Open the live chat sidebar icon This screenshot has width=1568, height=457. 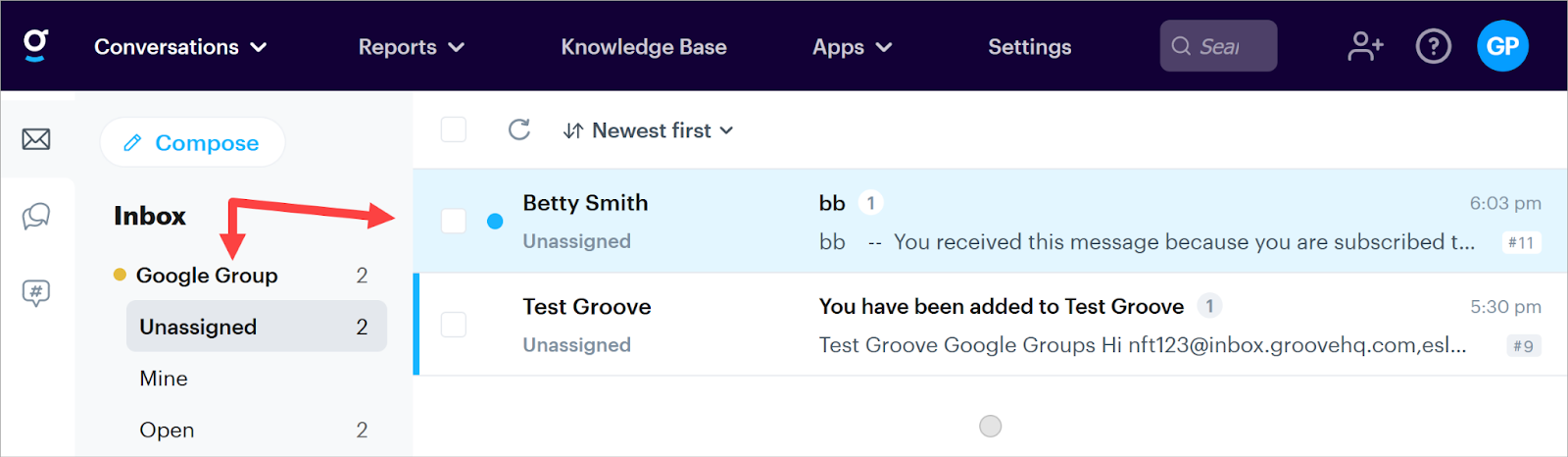tap(36, 216)
